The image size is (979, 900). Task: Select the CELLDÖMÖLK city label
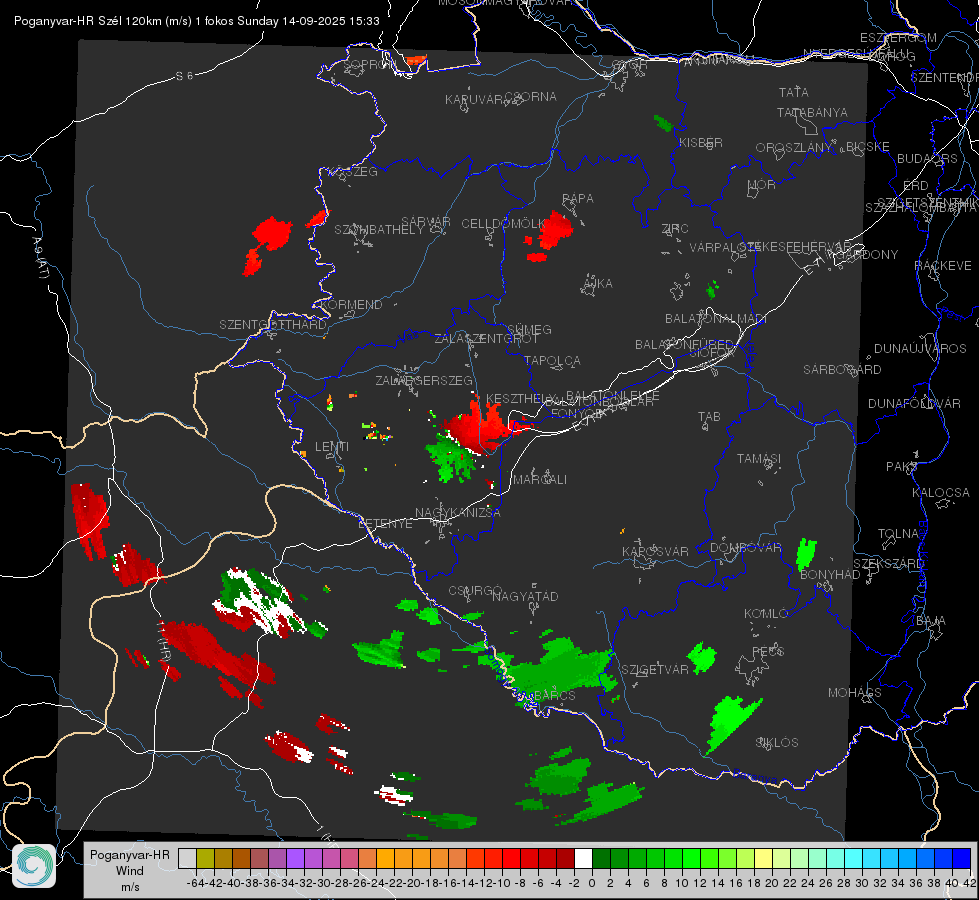click(503, 224)
